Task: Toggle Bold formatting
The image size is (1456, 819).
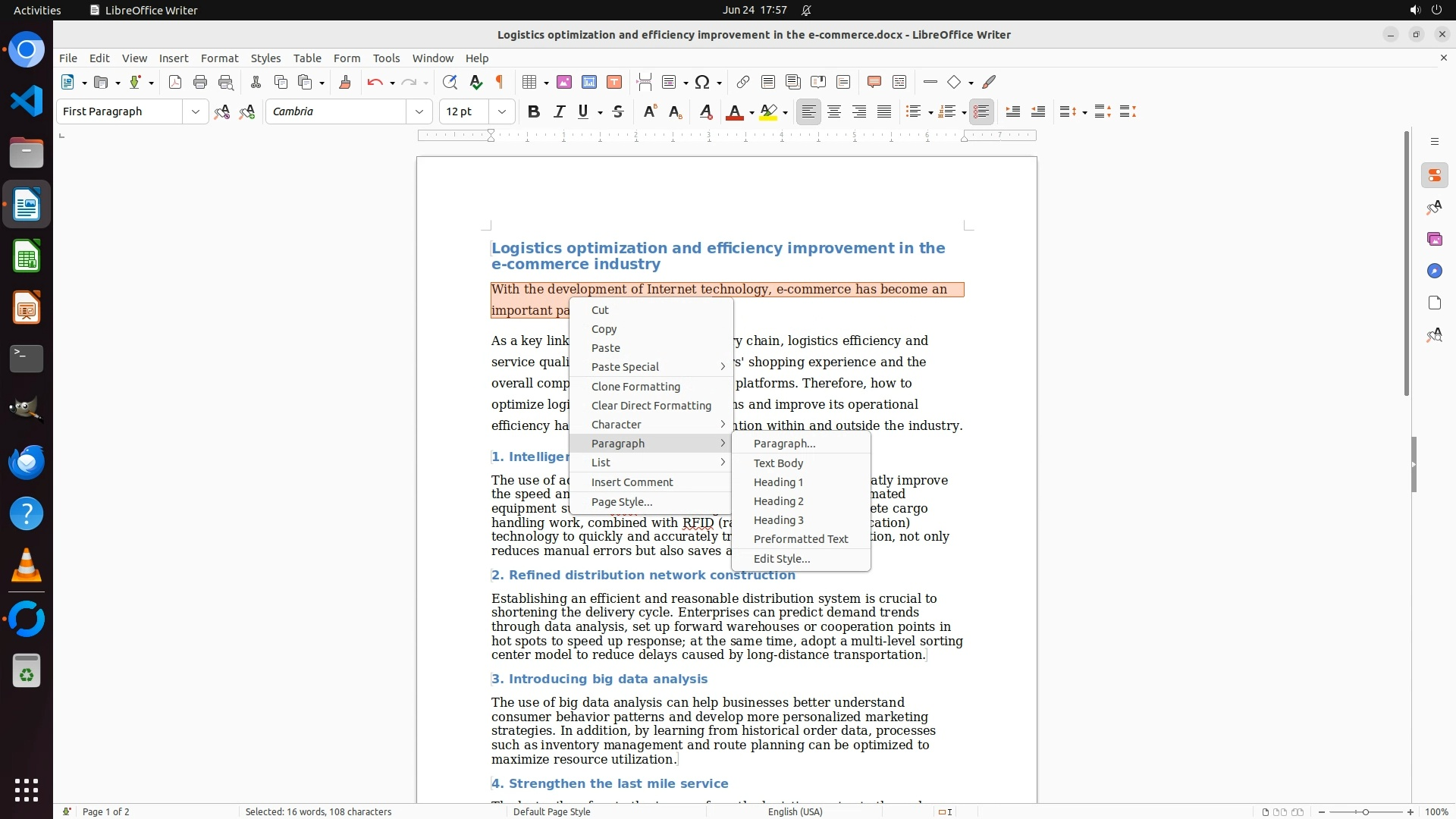Action: point(534,112)
